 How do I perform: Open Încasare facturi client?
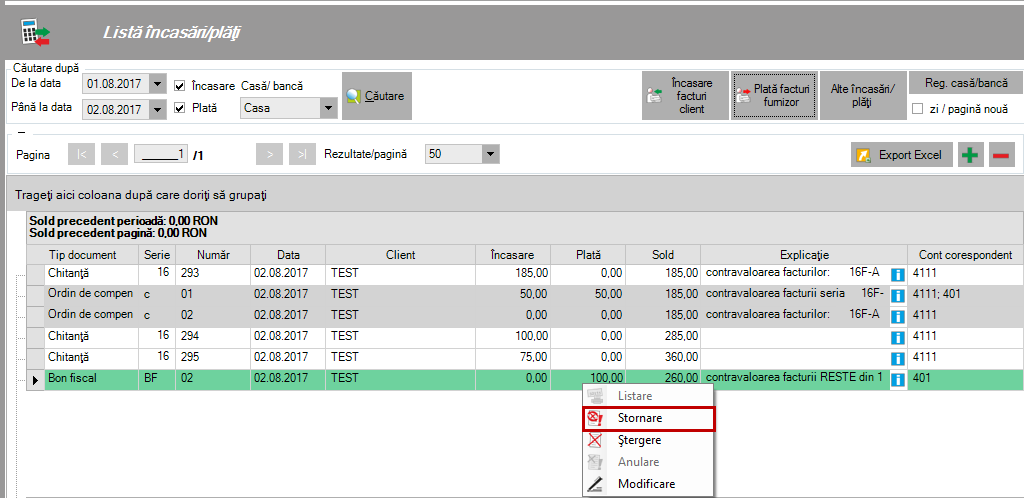(685, 96)
